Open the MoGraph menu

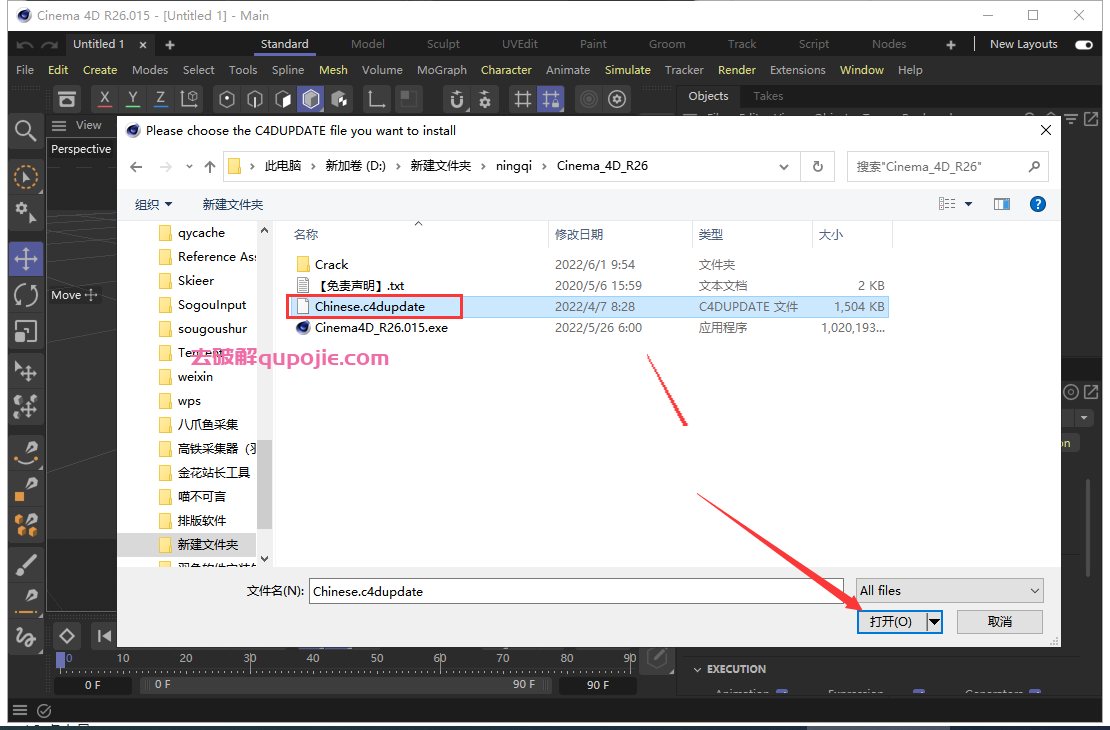(x=442, y=70)
